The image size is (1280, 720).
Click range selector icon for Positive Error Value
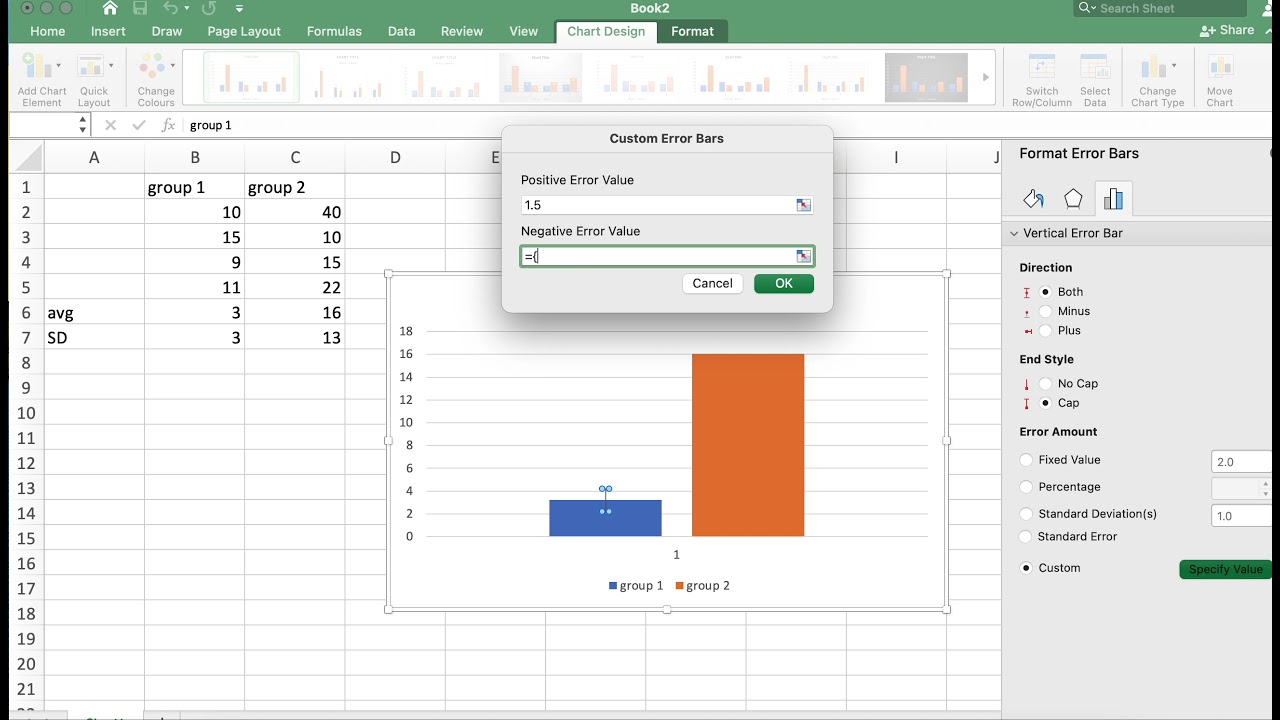803,205
